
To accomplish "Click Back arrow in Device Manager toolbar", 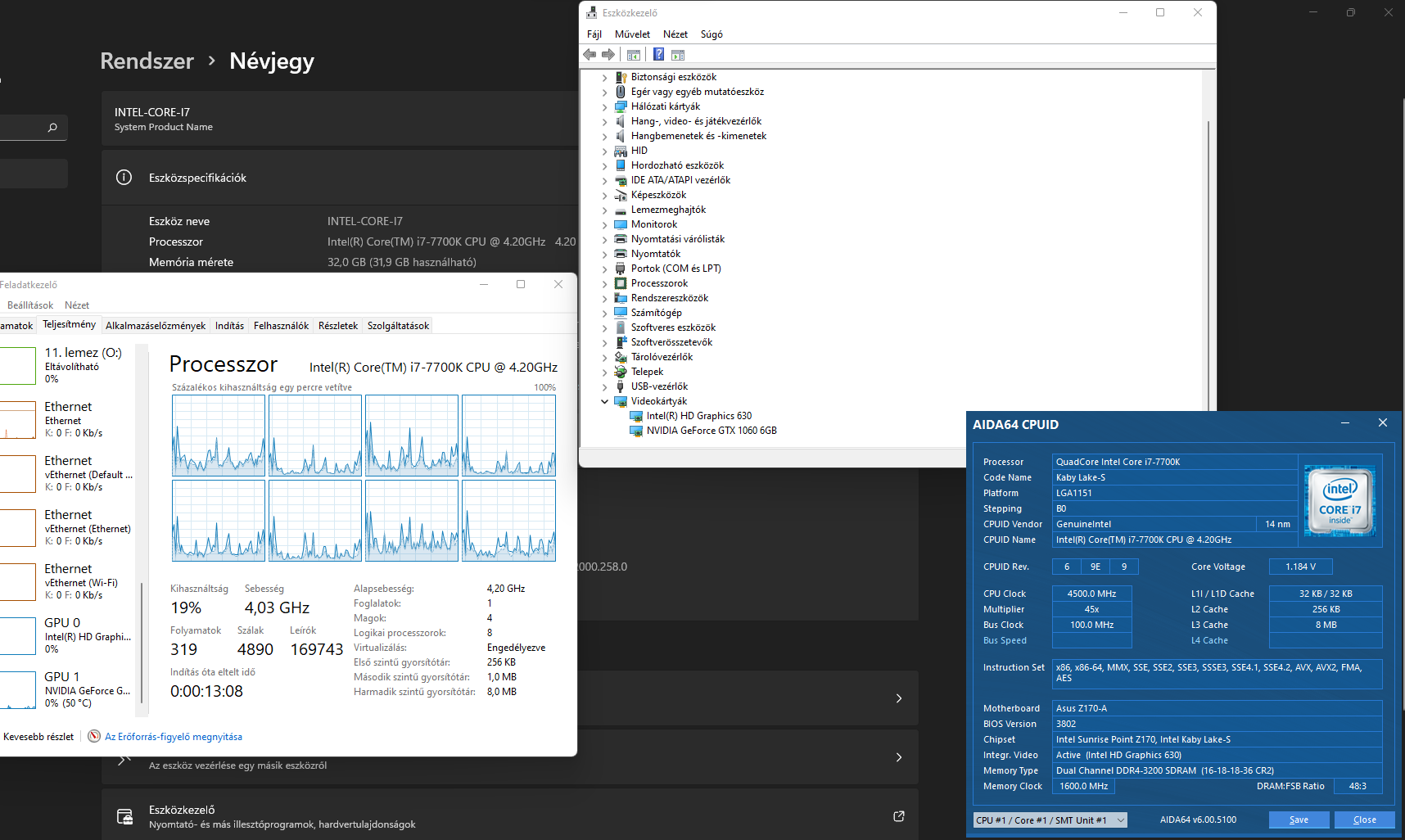I will coord(590,55).
